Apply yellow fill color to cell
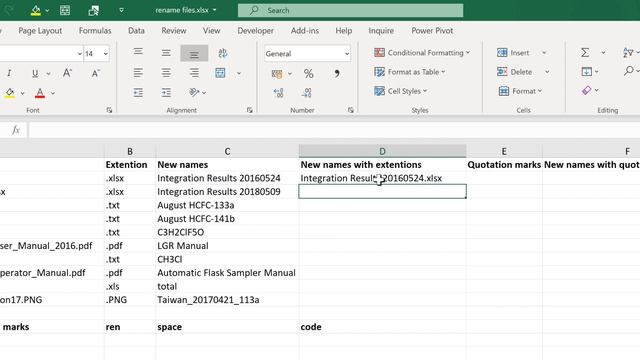640x360 pixels. click(x=10, y=93)
